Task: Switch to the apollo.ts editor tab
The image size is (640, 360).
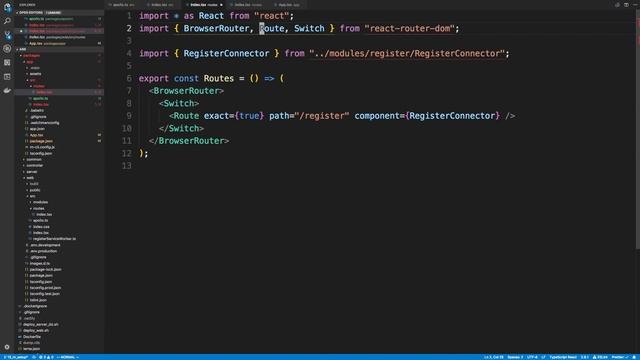Action: (x=123, y=5)
